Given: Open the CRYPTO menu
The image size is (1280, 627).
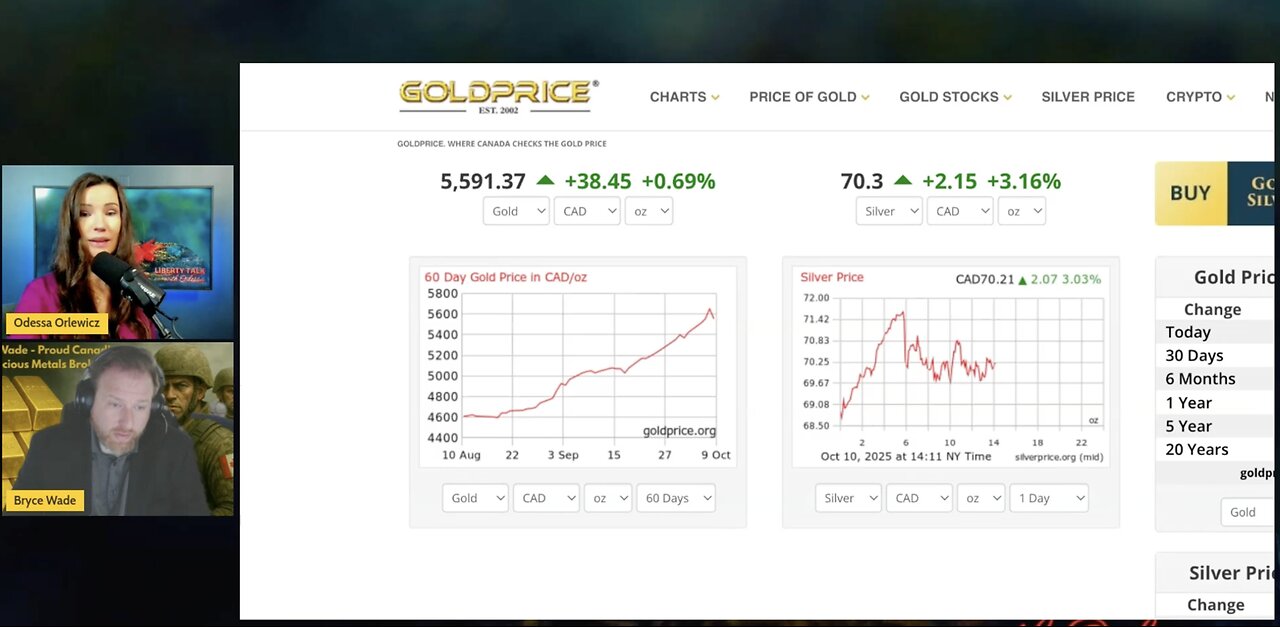Looking at the screenshot, I should pos(1200,97).
